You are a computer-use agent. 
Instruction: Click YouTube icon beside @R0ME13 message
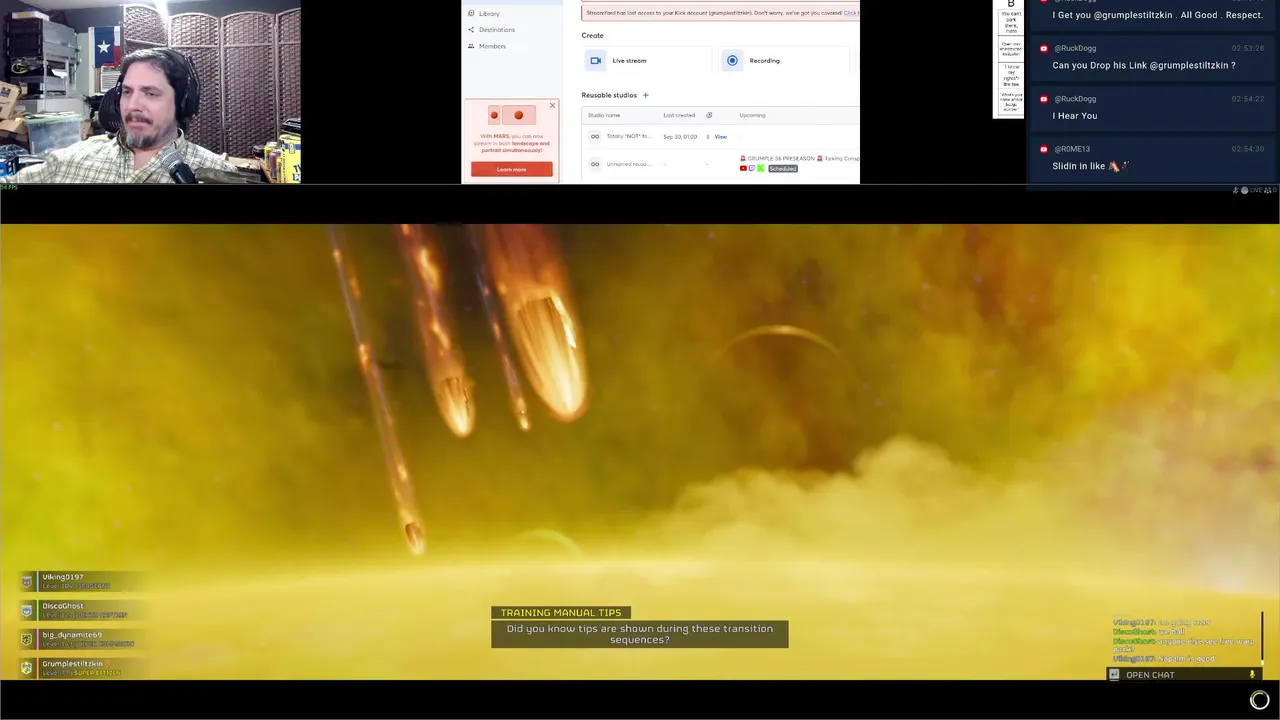(x=1044, y=149)
